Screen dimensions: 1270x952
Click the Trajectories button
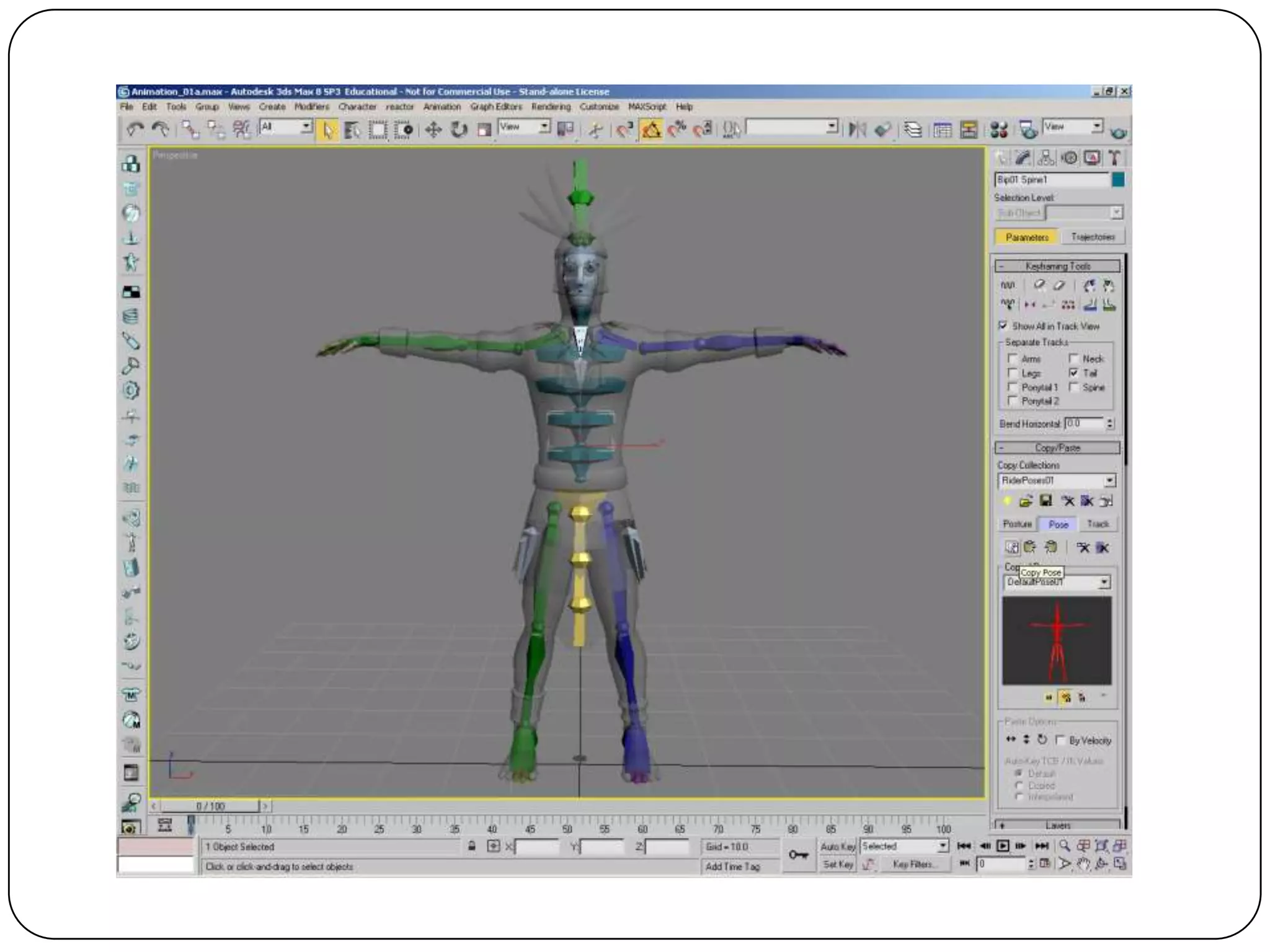1092,237
